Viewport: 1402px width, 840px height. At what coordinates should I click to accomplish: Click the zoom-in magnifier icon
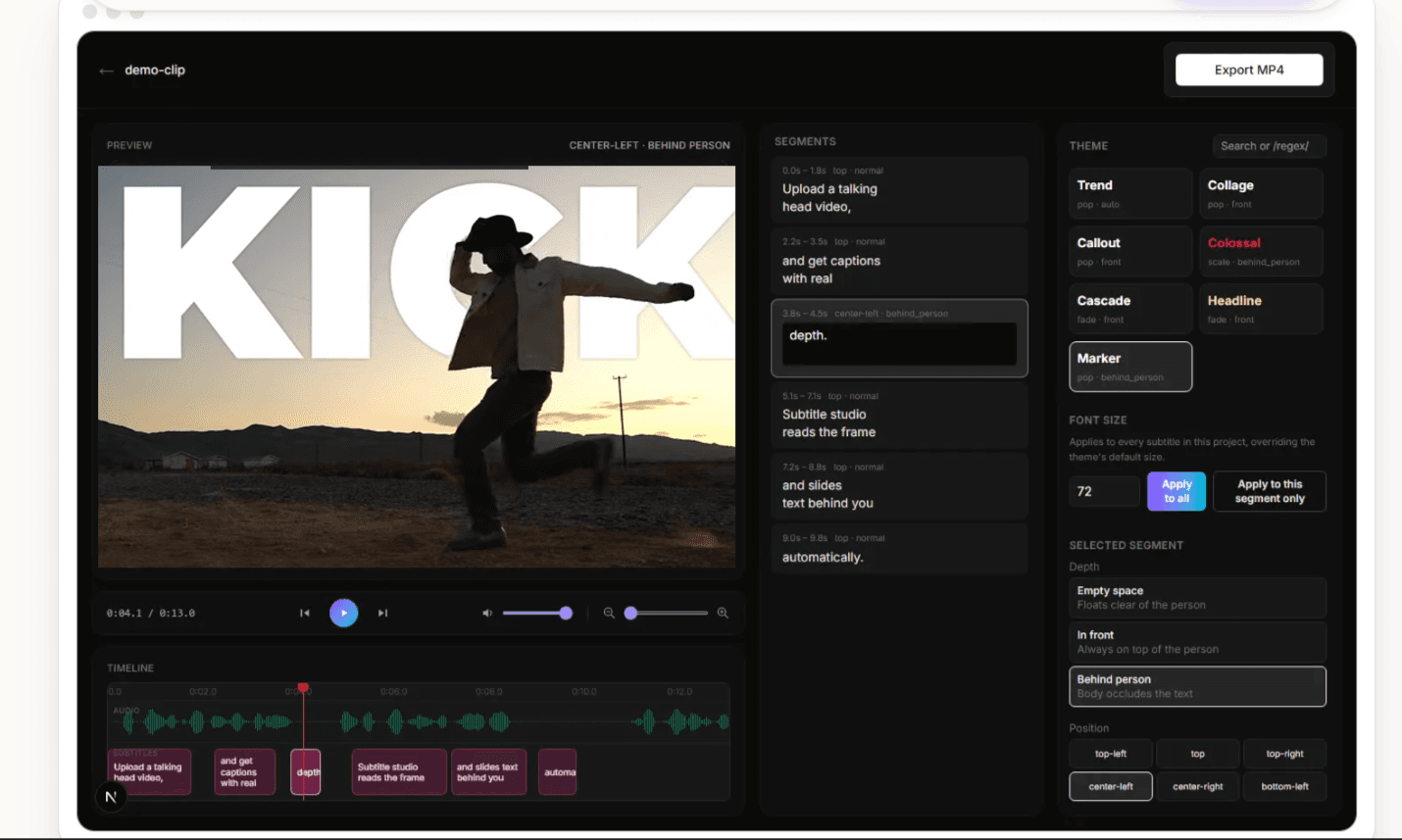(x=723, y=613)
